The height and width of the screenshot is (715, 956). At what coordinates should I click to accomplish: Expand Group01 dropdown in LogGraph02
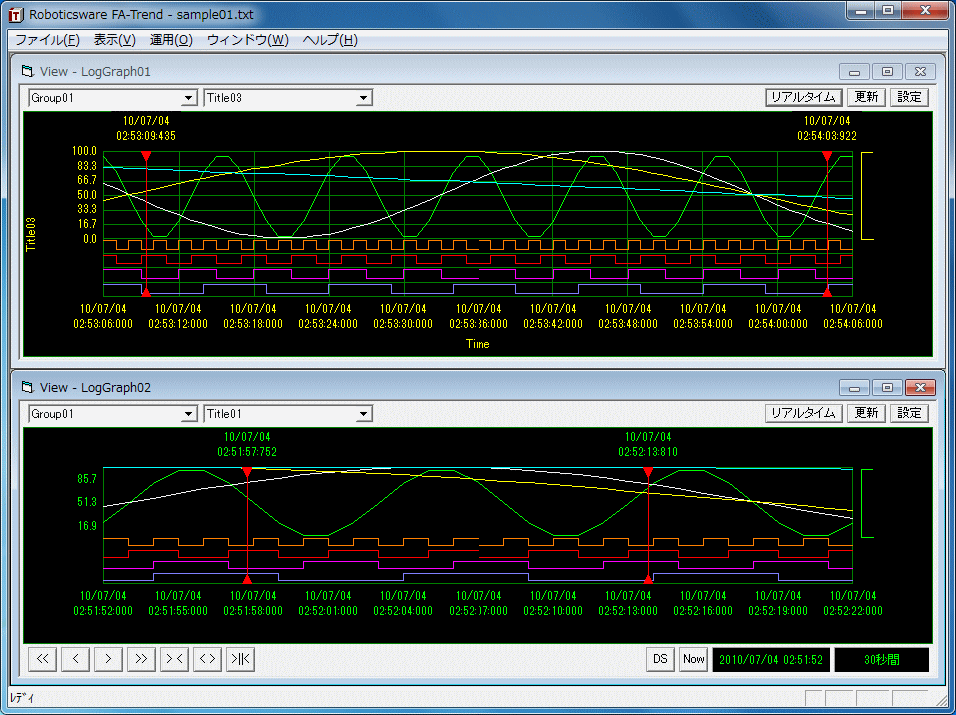190,414
